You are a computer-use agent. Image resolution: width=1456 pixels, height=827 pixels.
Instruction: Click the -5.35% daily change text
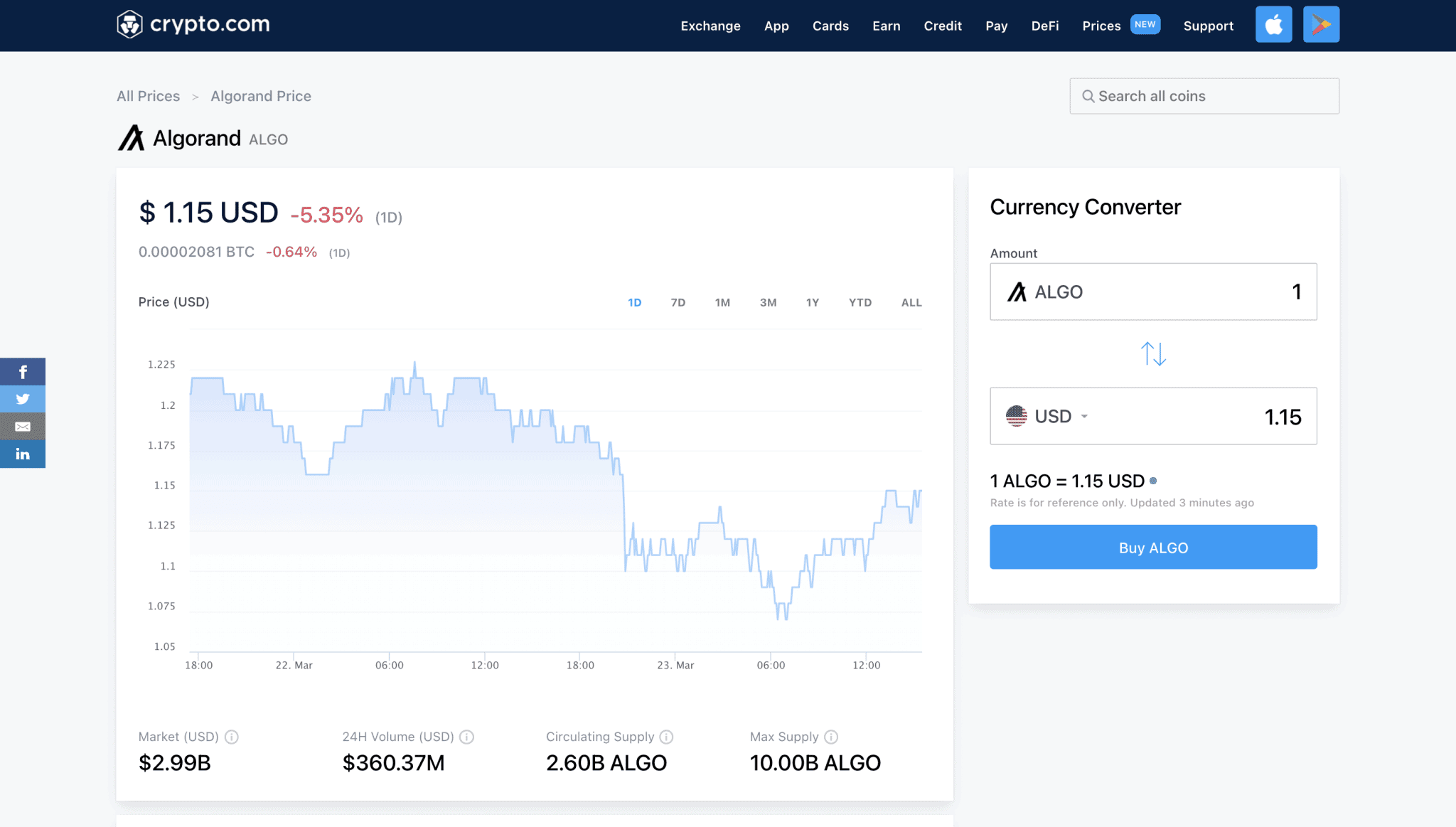(326, 215)
